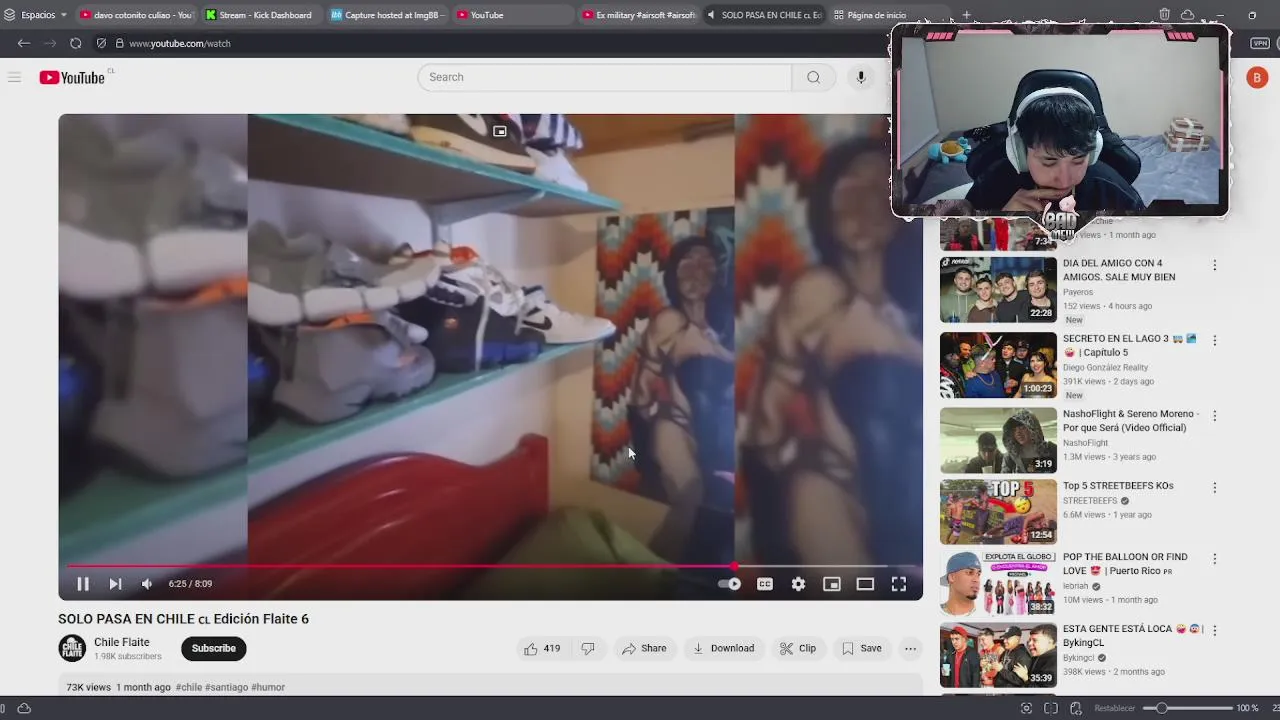Open POP THE BALLOON OR FIND LOVE thumbnail
The height and width of the screenshot is (720, 1280).
(998, 583)
